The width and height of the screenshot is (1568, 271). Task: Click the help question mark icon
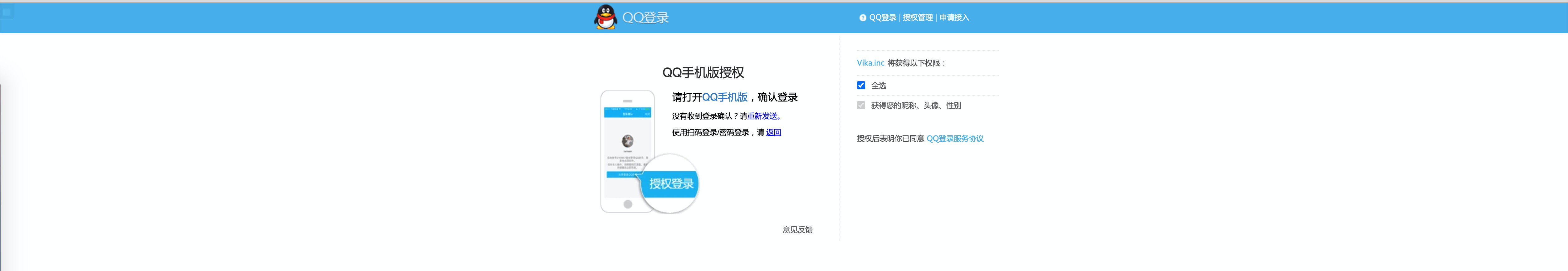(x=862, y=18)
